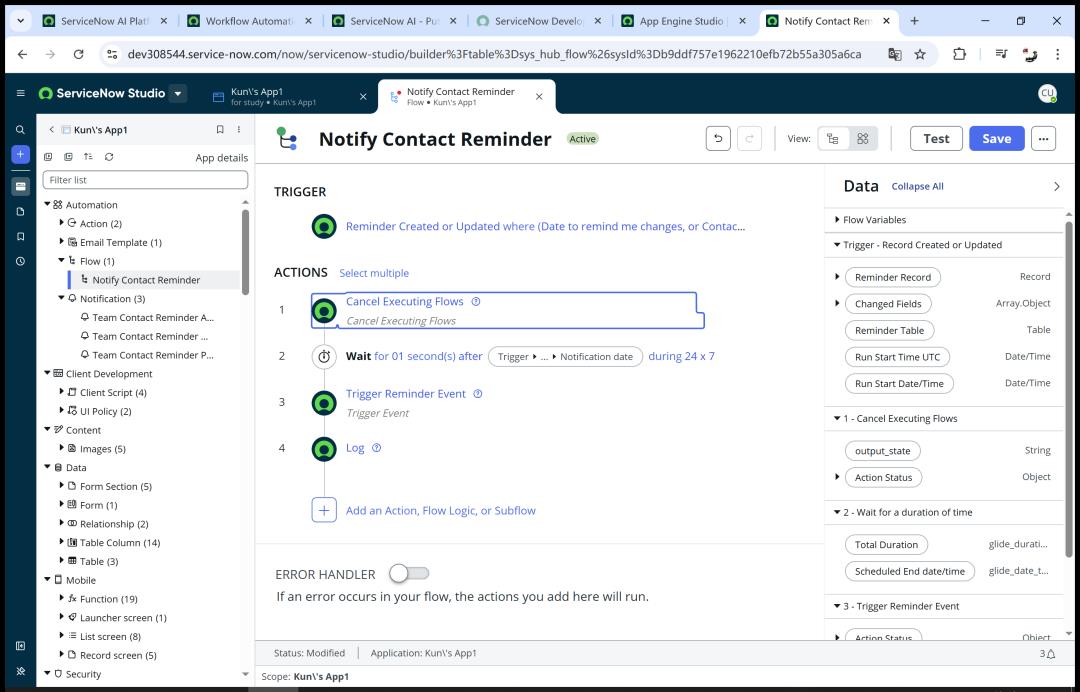Collapse the Automation tree section
Viewport: 1080px width, 692px height.
point(48,205)
